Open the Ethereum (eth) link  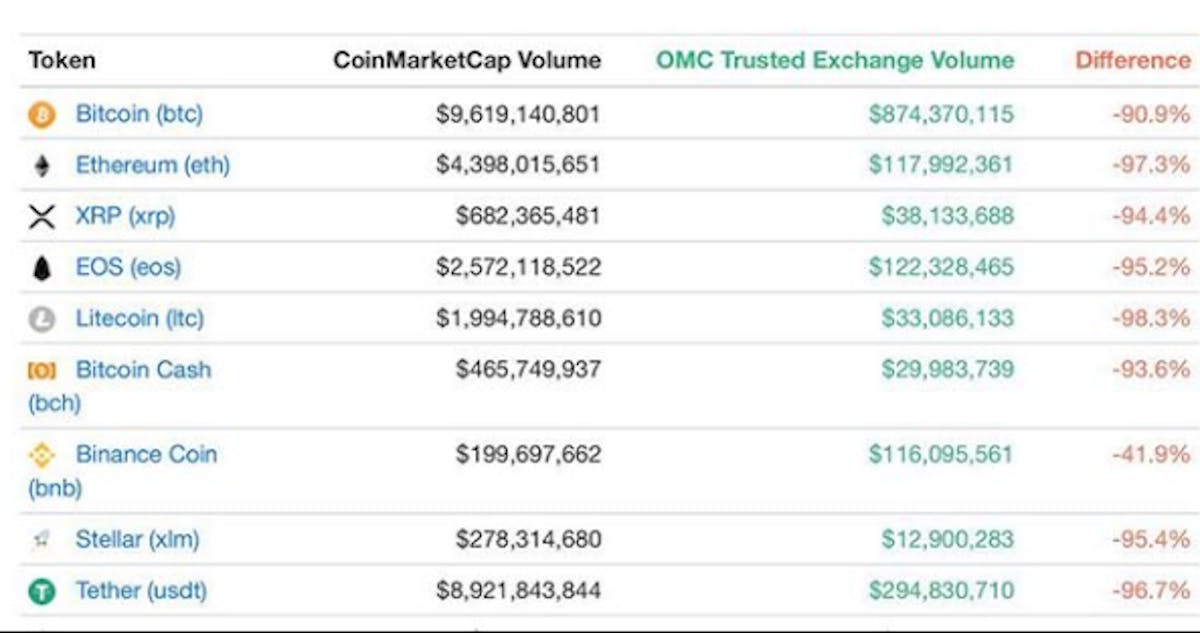[x=152, y=165]
